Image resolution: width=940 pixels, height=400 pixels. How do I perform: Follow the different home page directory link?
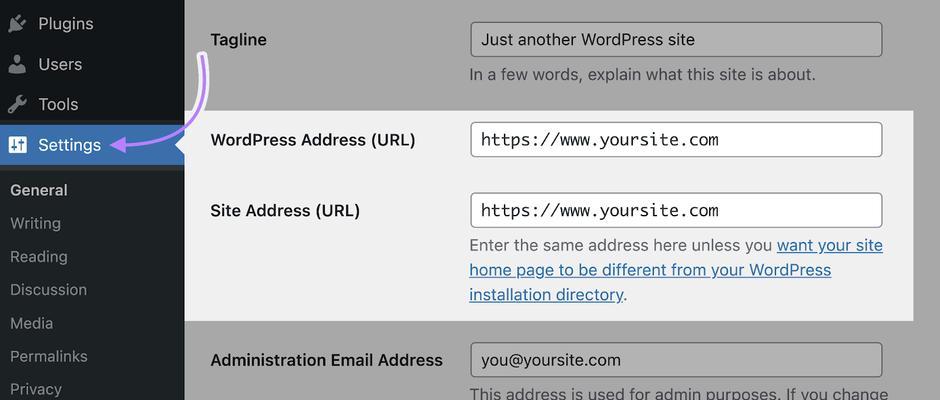tap(676, 270)
